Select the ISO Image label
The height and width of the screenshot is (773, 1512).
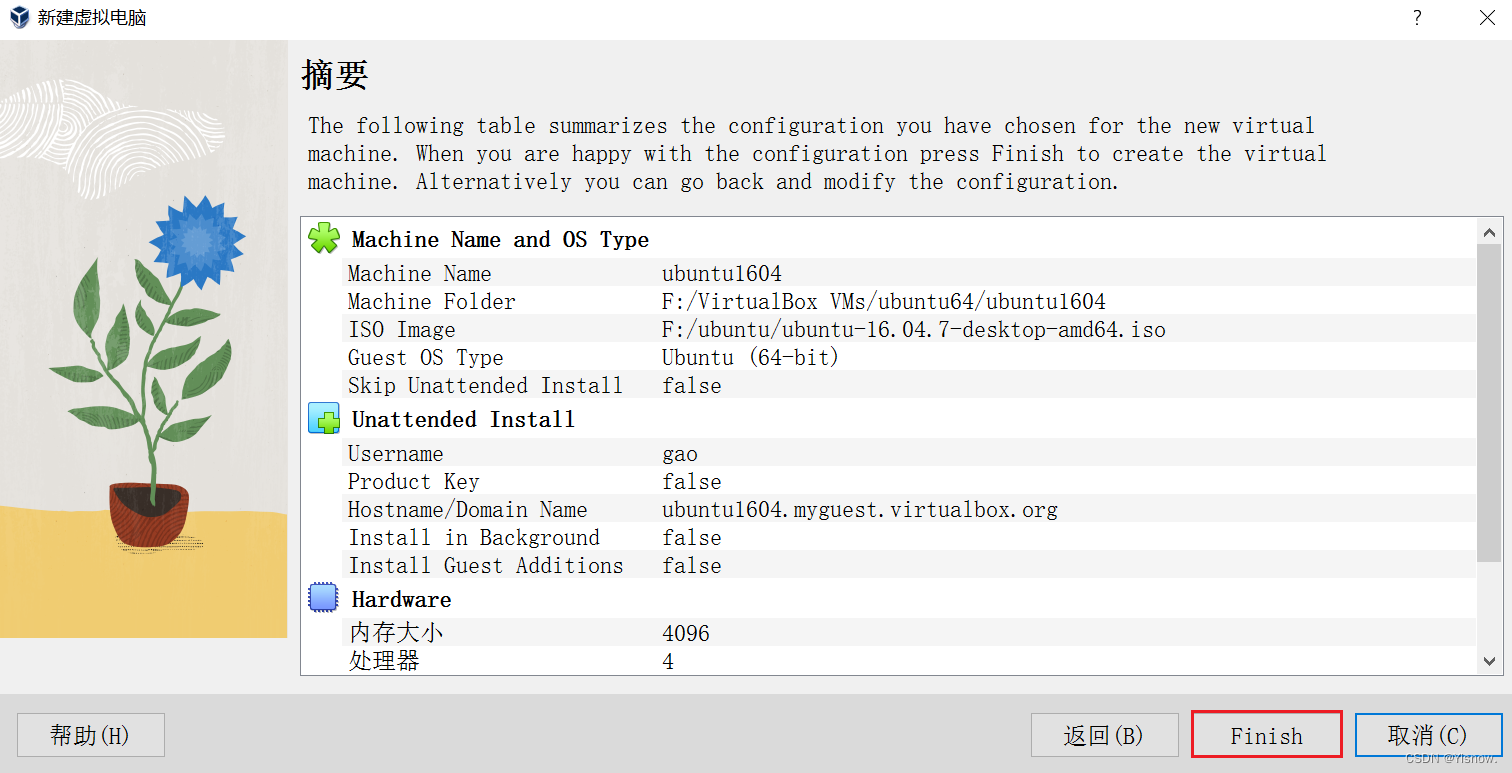point(401,330)
